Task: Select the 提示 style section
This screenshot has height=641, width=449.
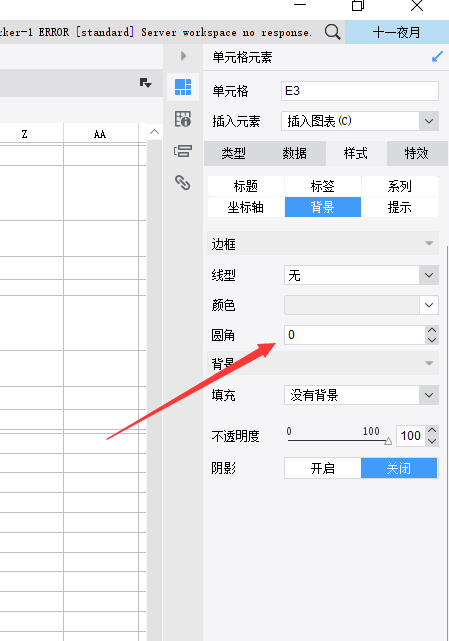Action: tap(400, 207)
